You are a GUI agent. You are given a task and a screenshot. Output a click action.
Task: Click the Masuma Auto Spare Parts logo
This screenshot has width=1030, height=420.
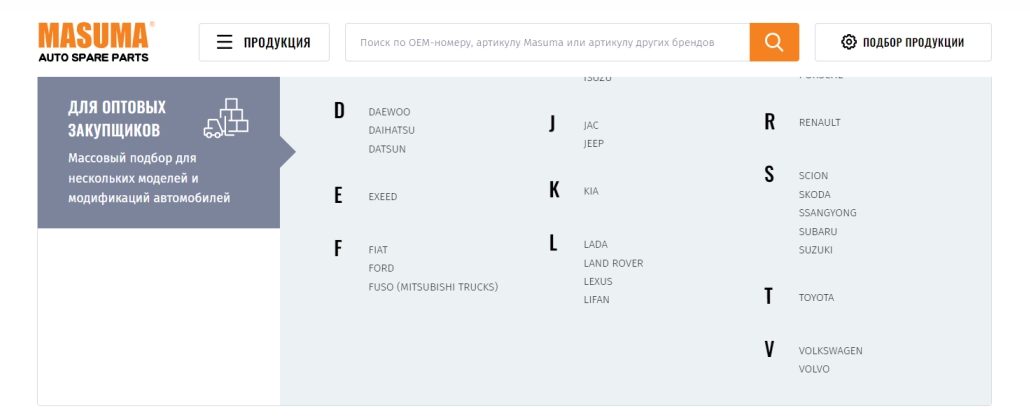coord(95,42)
